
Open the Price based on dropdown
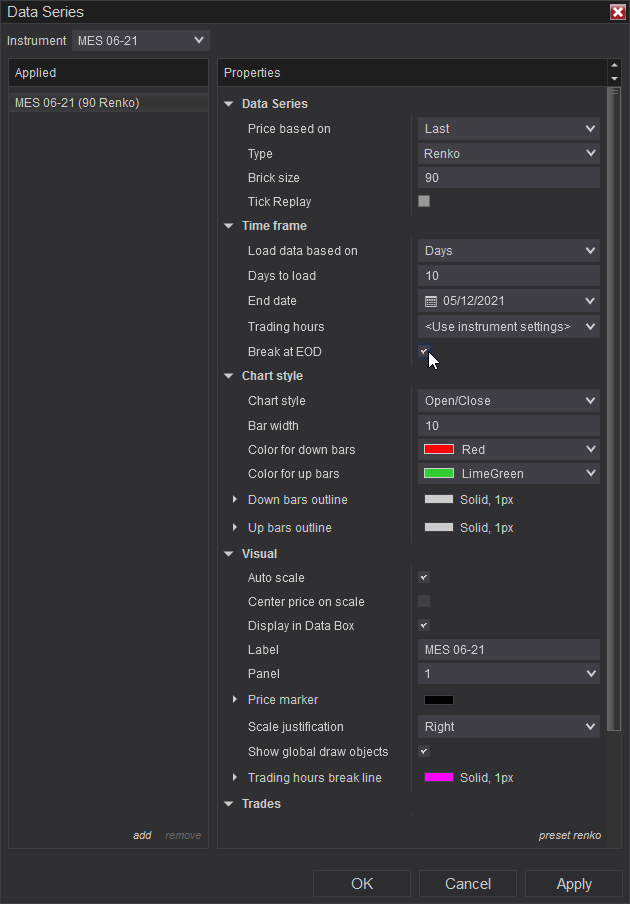point(508,129)
